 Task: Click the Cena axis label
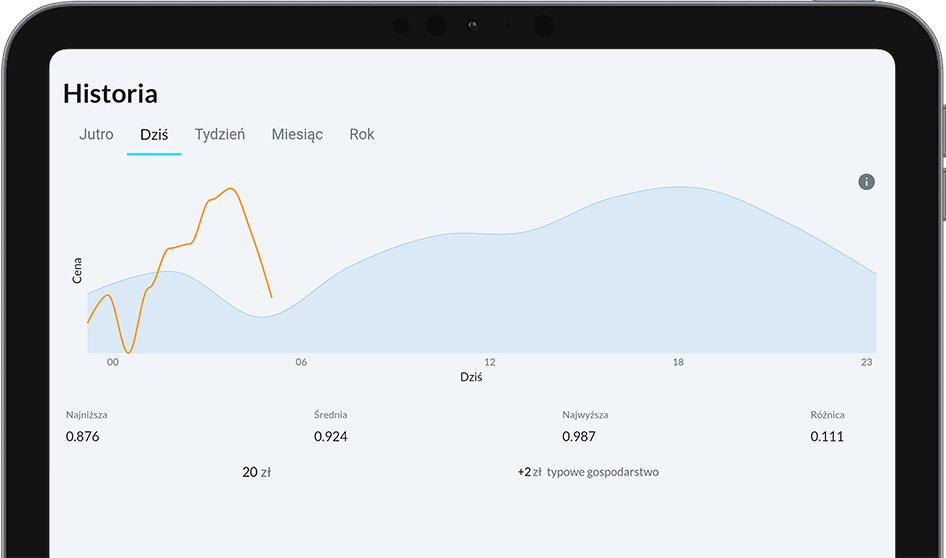(77, 270)
